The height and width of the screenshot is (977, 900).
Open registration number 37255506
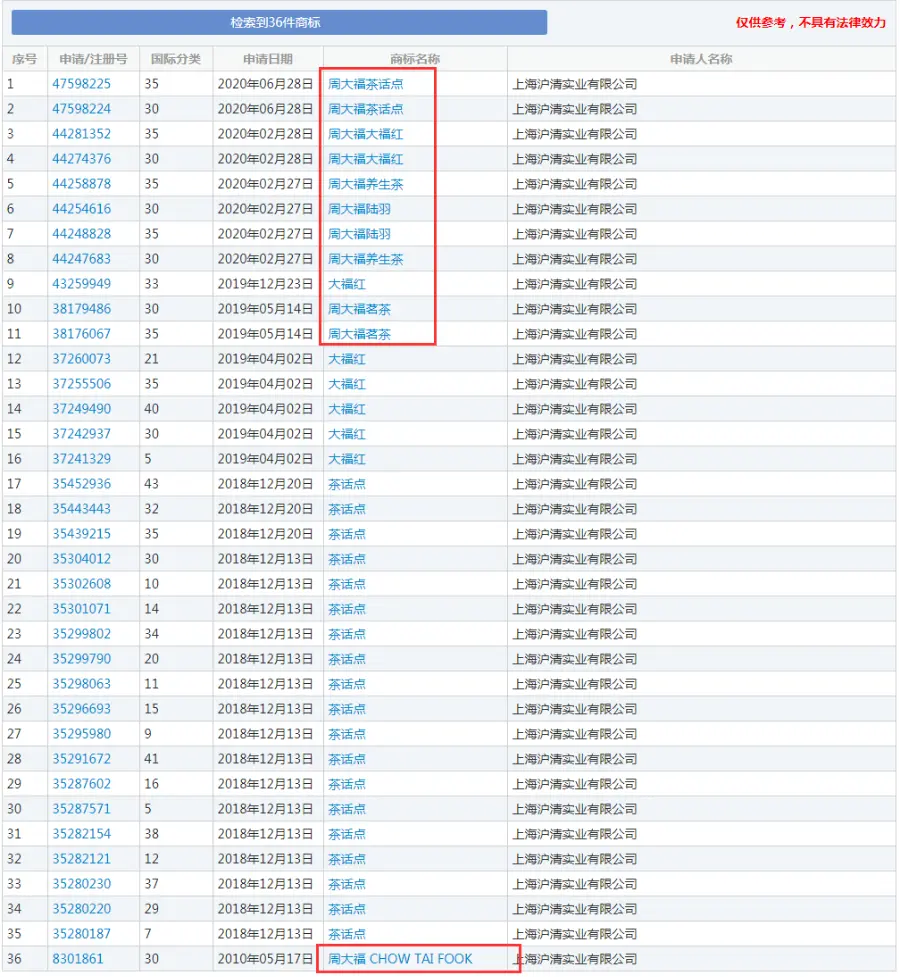[x=82, y=384]
